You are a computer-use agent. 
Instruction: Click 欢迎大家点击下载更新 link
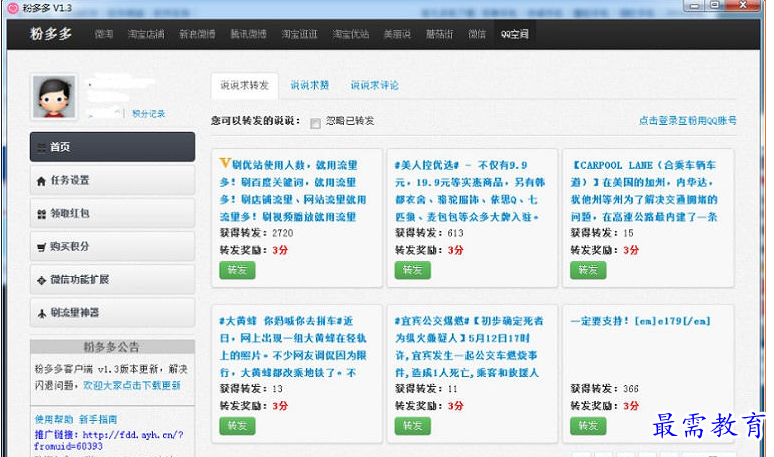(132, 385)
